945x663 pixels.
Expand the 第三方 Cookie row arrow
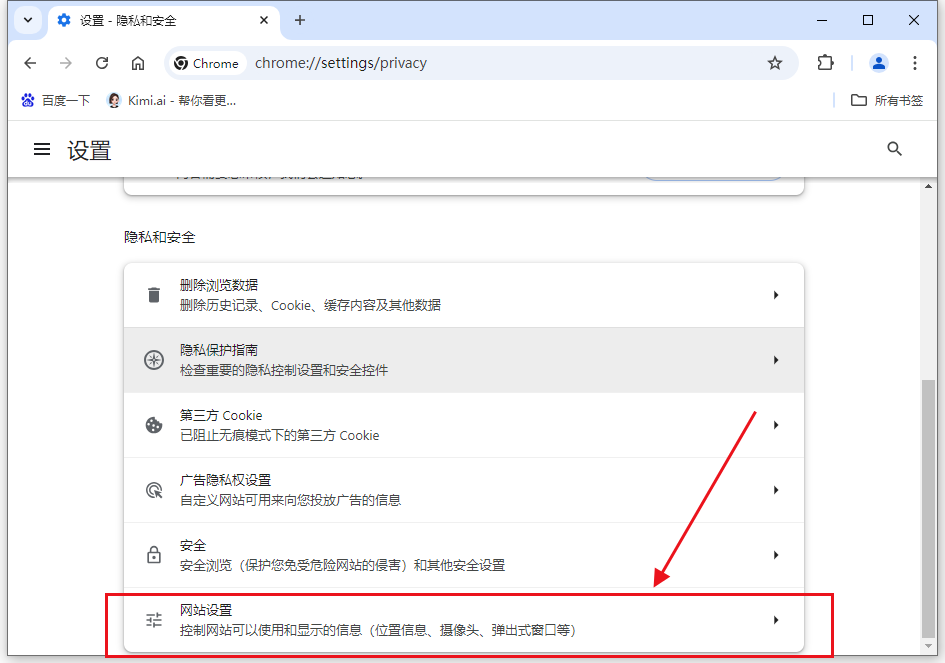pyautogui.click(x=776, y=426)
